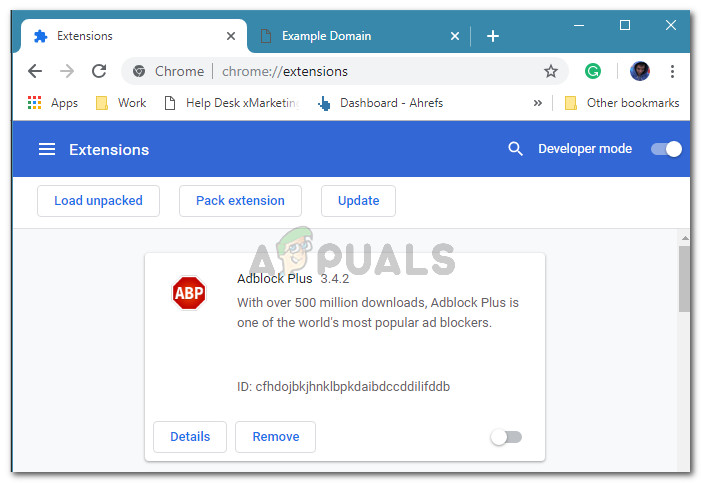Search extensions with the magnifier icon
Image resolution: width=701 pixels, height=483 pixels.
pos(515,148)
